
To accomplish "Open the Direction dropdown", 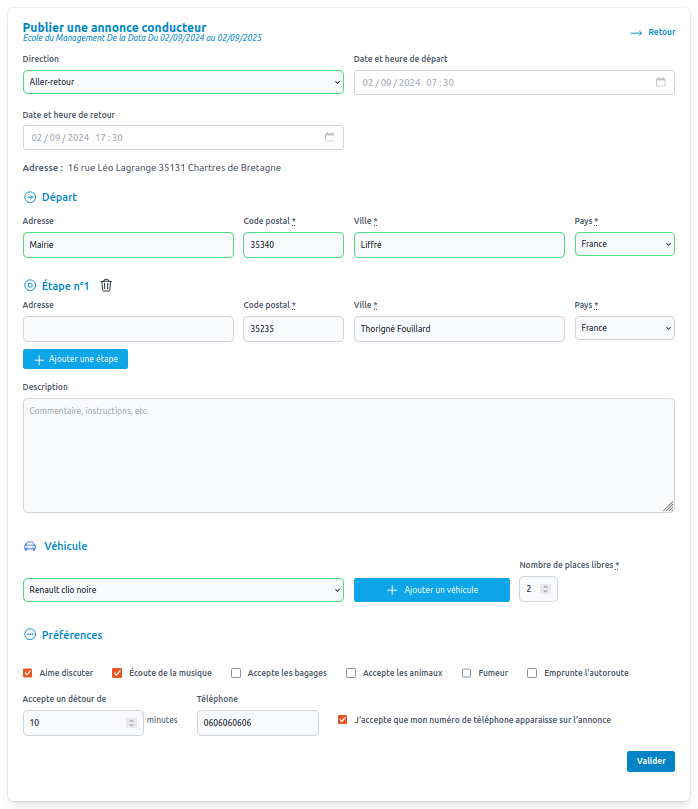I will [x=183, y=82].
